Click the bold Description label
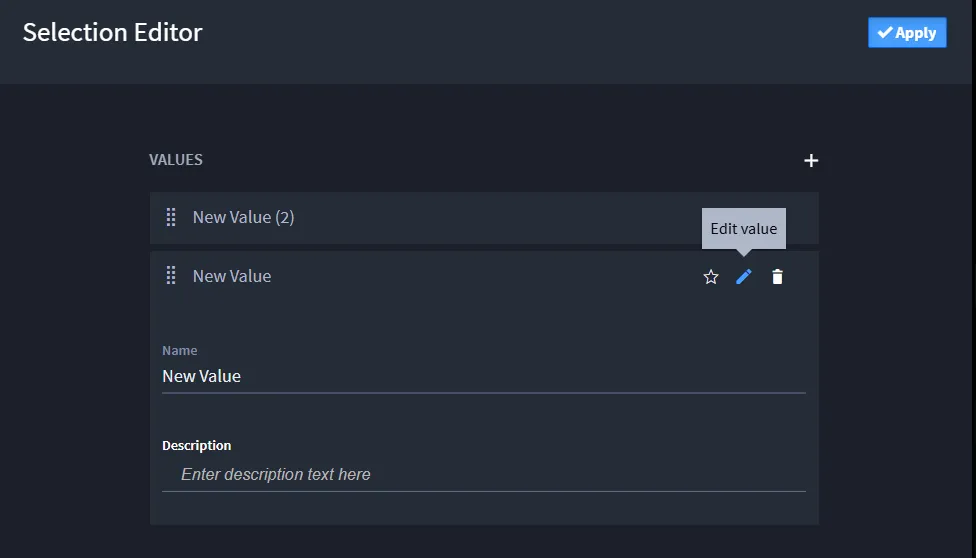The image size is (976, 558). (196, 445)
